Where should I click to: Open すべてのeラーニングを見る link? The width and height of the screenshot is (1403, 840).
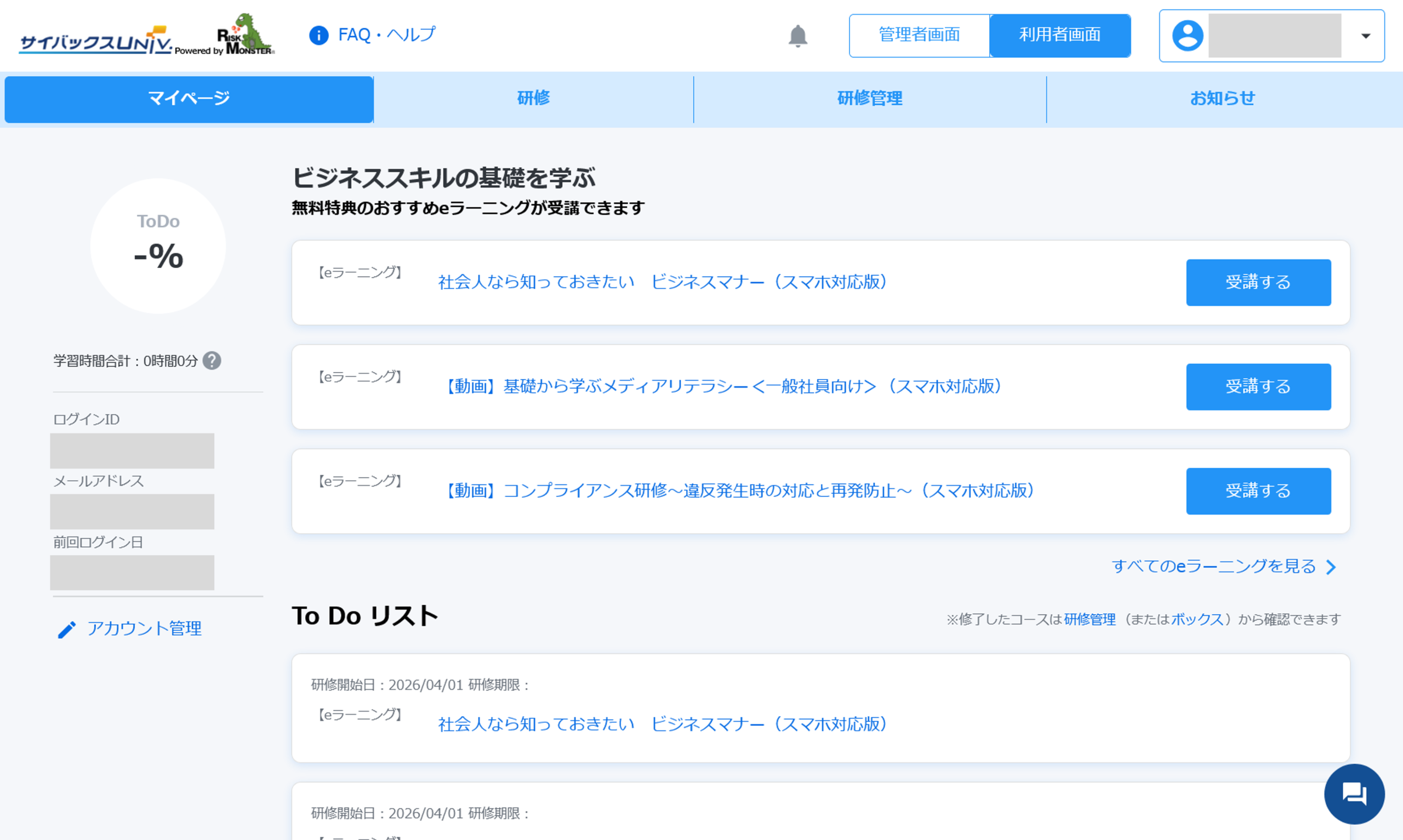tap(1213, 566)
